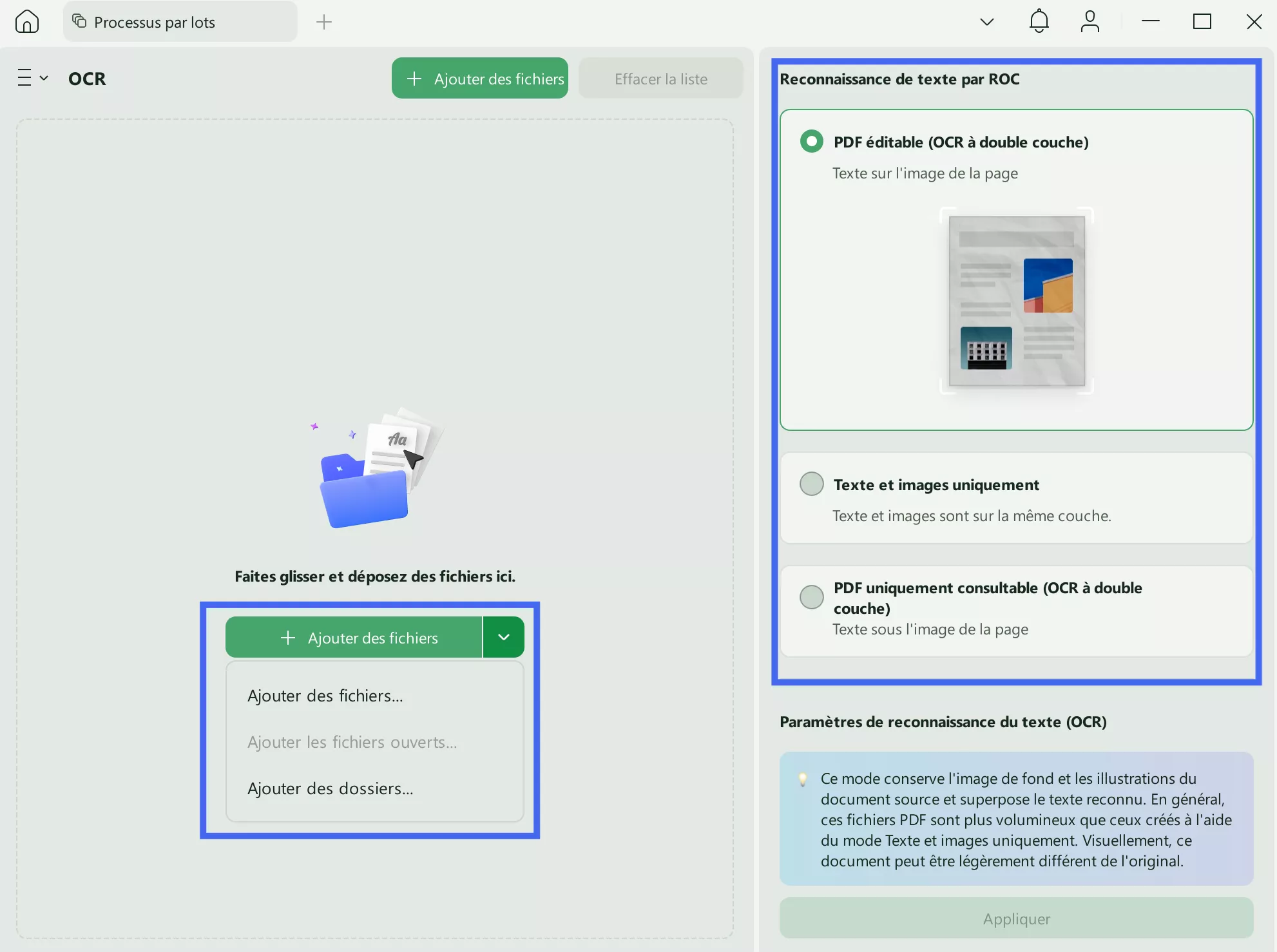This screenshot has height=952, width=1277.
Task: Open the notifications bell
Action: click(x=1039, y=22)
